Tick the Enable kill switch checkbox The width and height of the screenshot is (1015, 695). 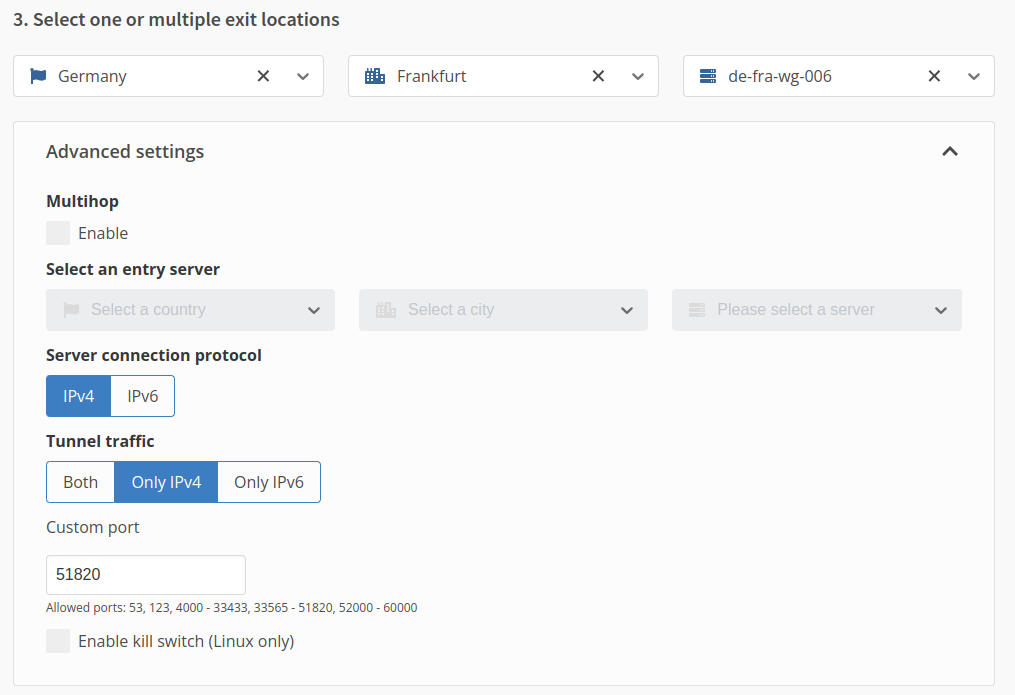(58, 641)
